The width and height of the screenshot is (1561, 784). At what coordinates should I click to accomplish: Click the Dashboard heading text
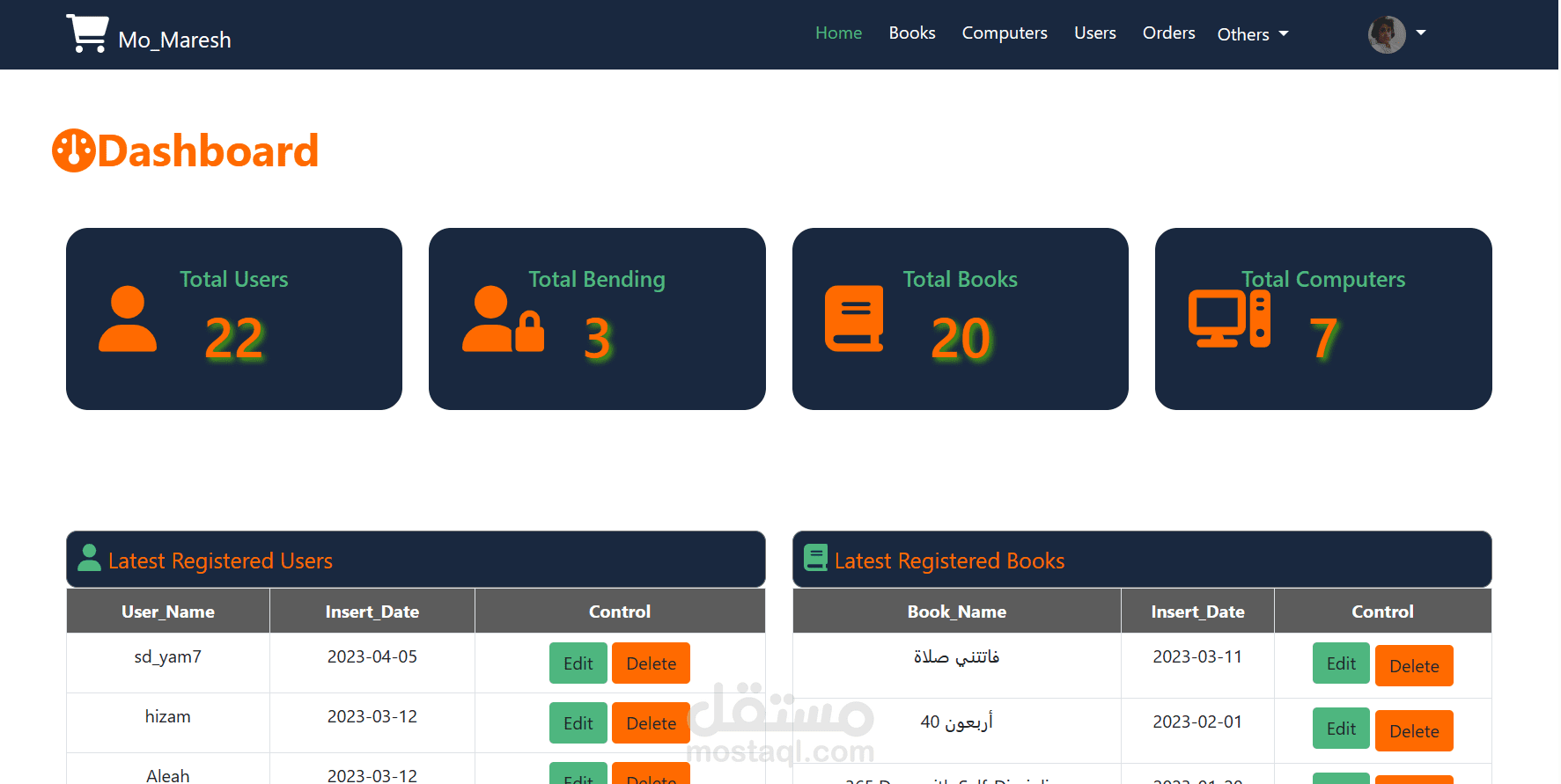208,150
